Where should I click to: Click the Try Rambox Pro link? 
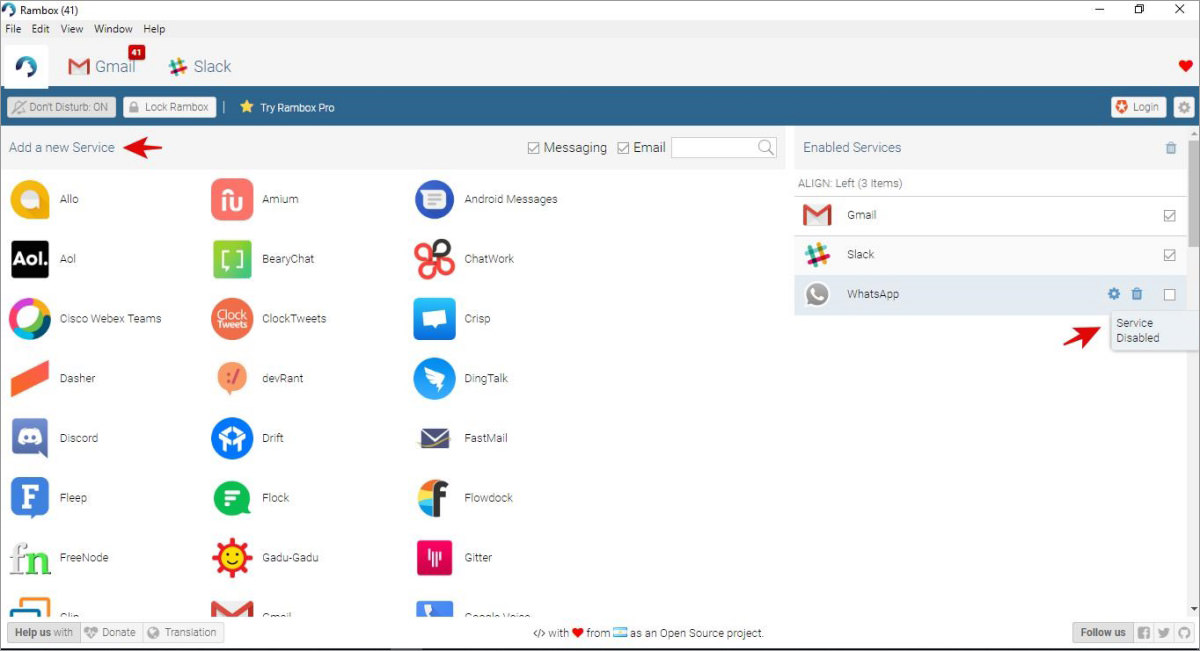pyautogui.click(x=287, y=107)
